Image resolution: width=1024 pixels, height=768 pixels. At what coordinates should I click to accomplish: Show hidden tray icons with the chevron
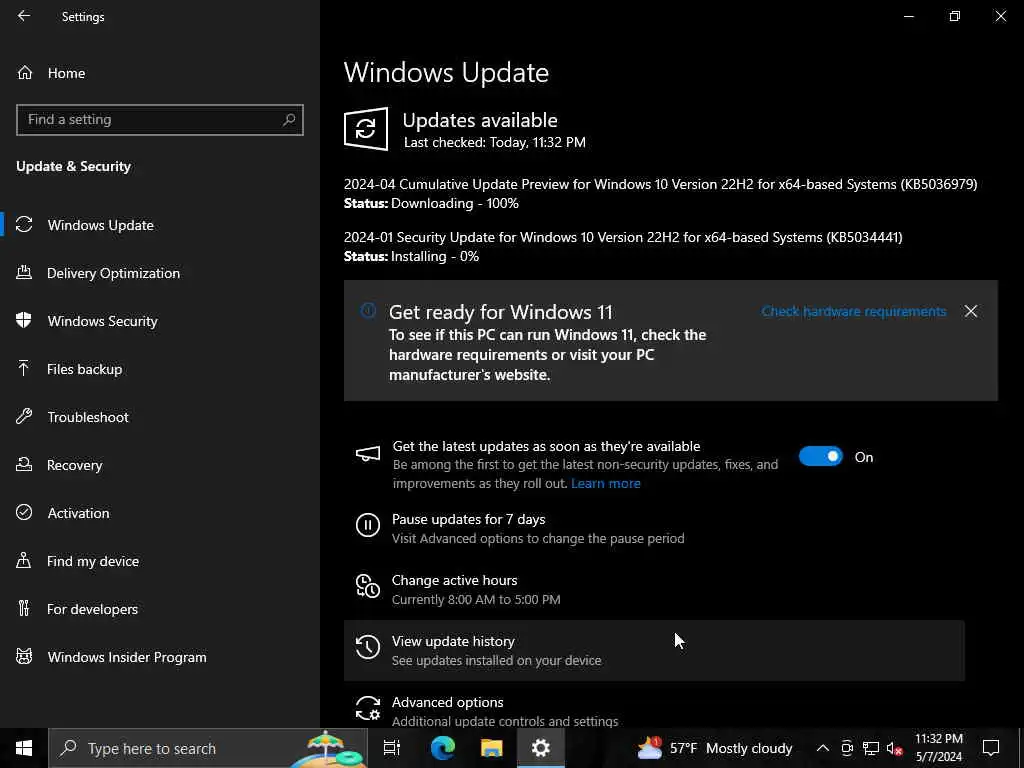pos(823,748)
